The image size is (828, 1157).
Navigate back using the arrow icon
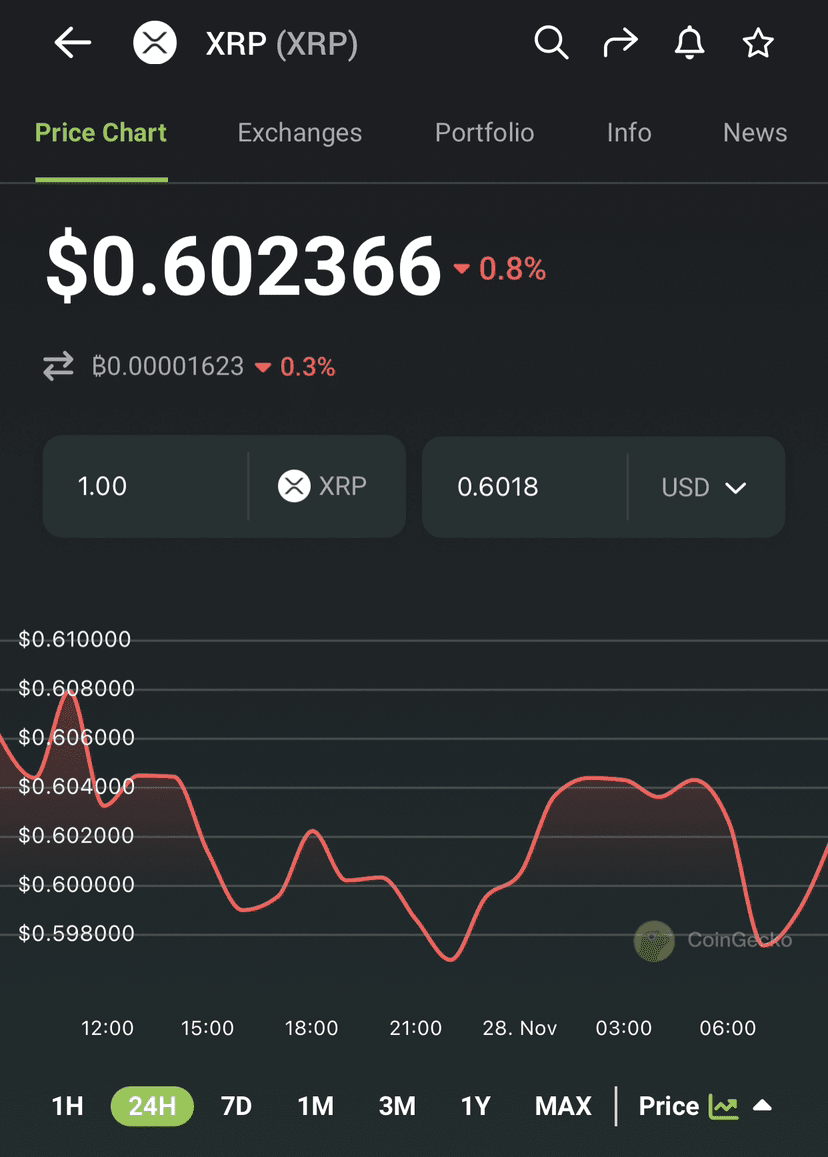click(71, 42)
